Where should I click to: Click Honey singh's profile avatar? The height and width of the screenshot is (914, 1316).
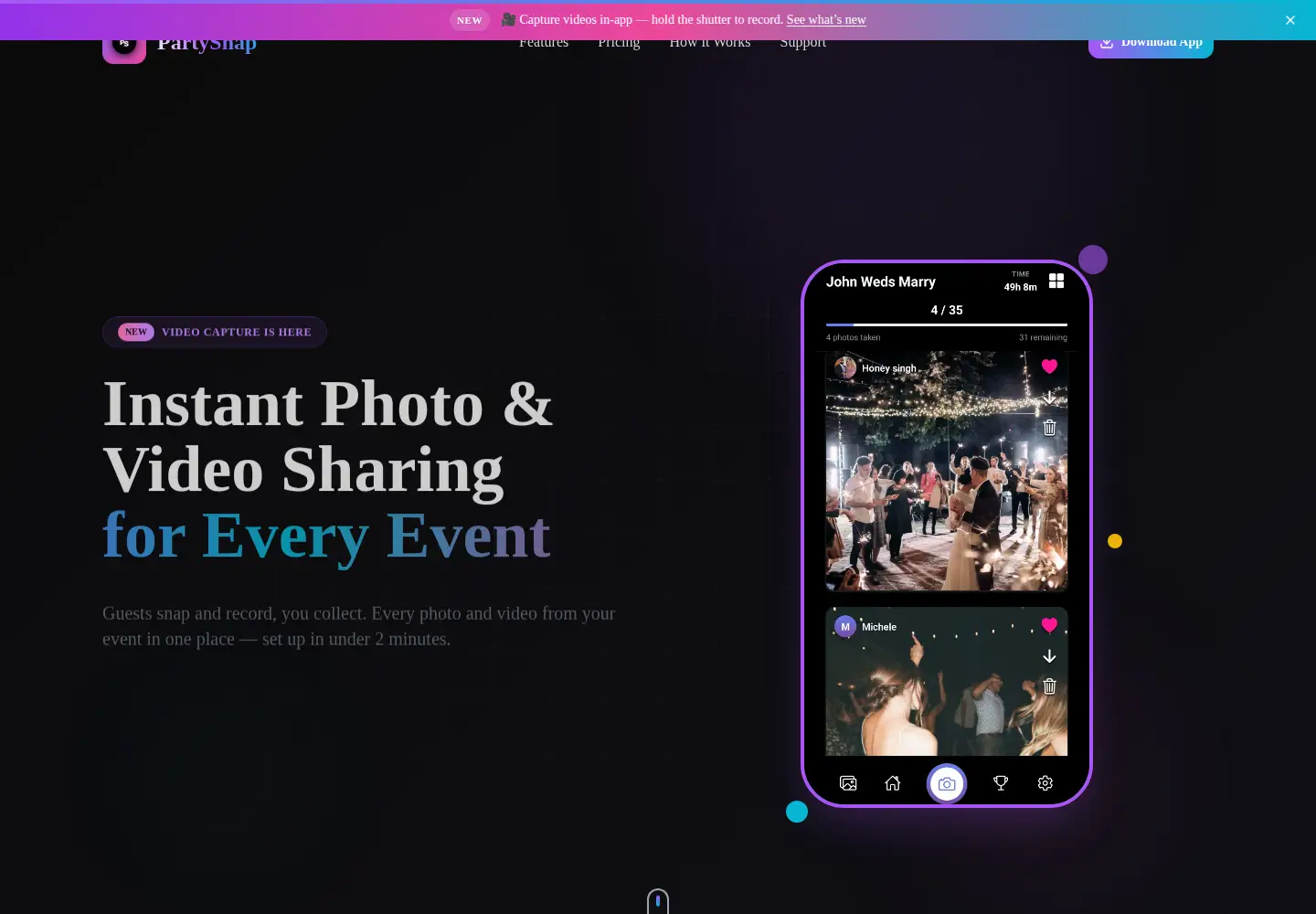click(x=845, y=367)
